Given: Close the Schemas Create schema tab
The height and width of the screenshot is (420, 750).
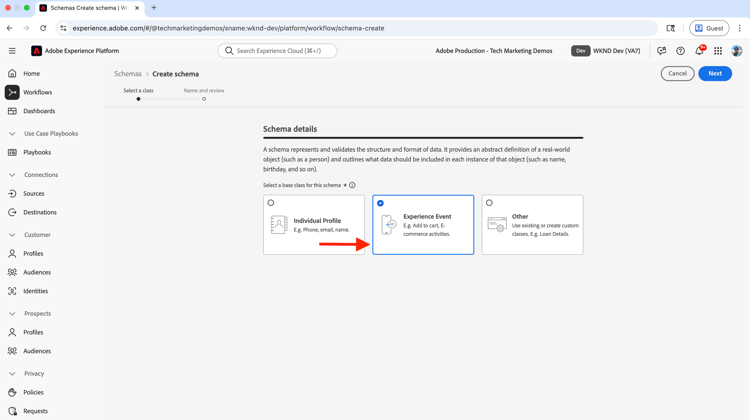Looking at the screenshot, I should (137, 8).
